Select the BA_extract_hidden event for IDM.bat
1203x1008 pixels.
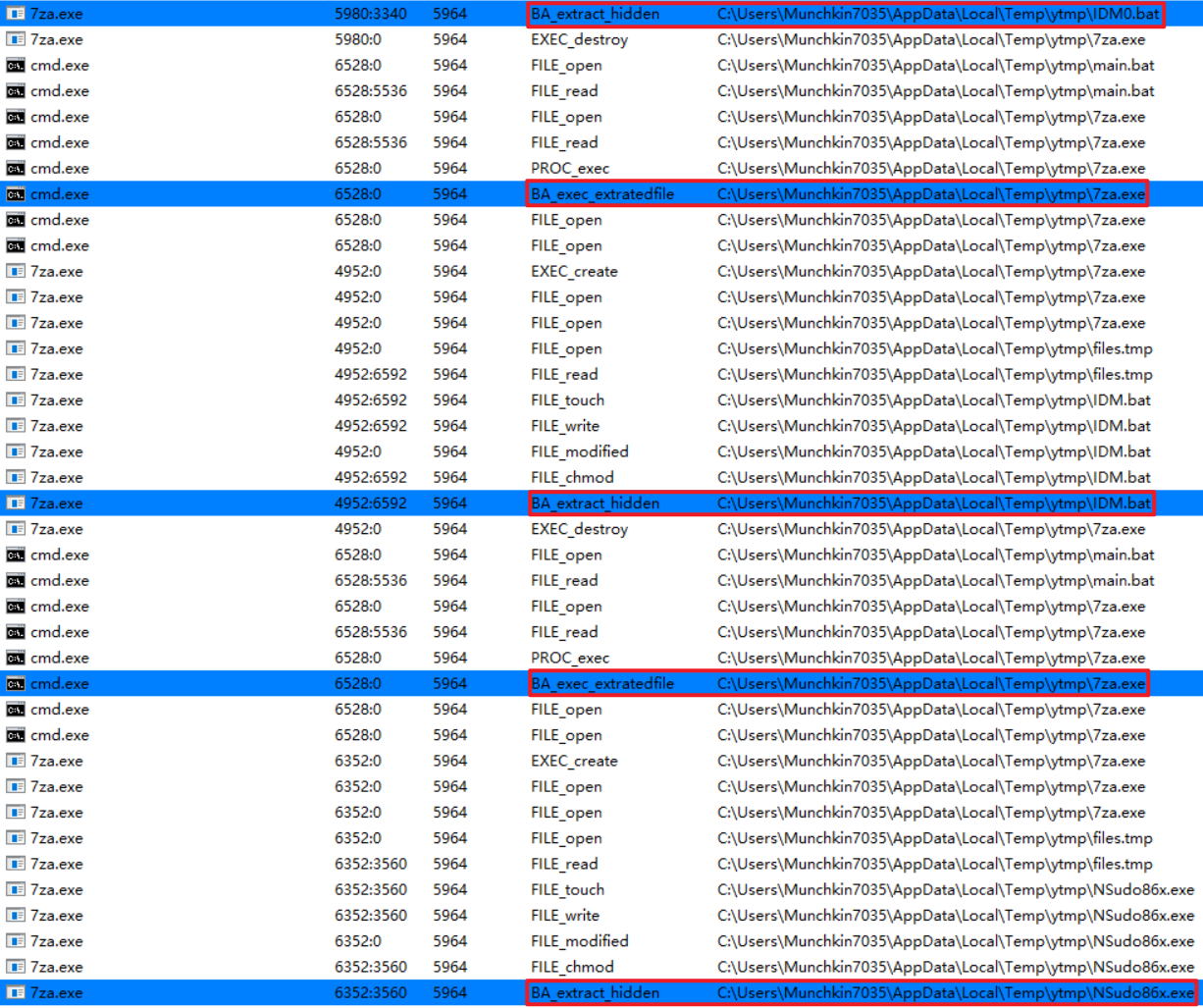[x=595, y=503]
